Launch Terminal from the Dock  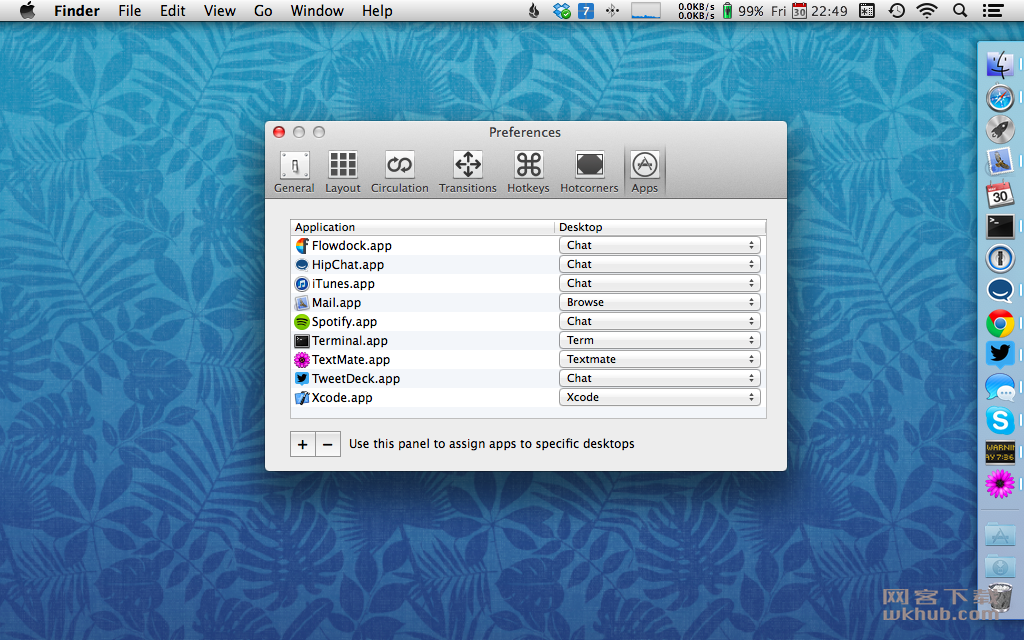(1000, 227)
